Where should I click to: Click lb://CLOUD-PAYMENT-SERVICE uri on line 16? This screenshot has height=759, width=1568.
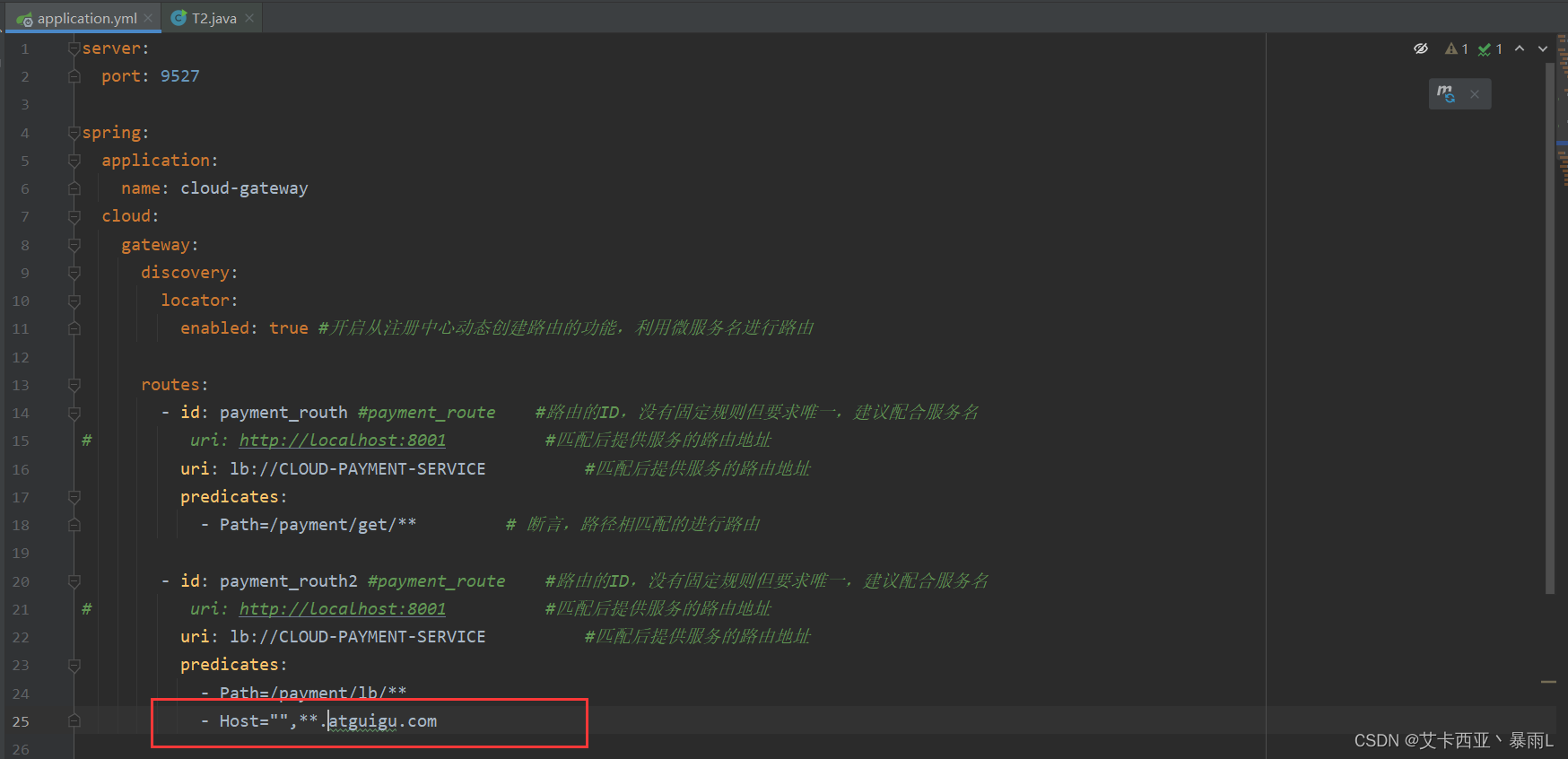point(358,468)
